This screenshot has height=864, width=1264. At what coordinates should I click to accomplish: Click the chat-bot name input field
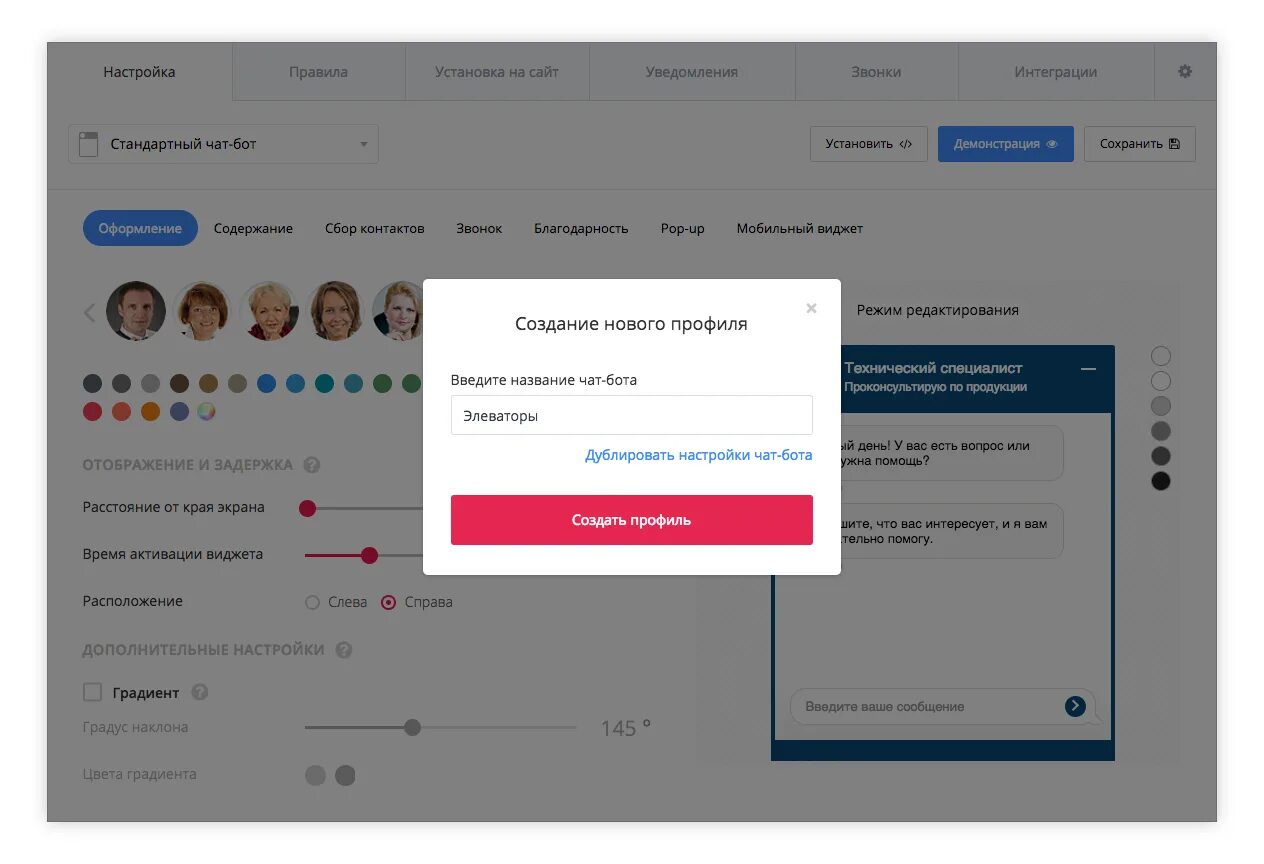[x=632, y=415]
